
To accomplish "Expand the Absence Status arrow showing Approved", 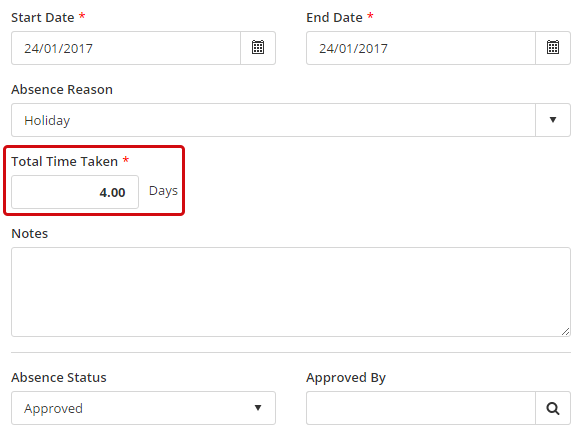I will [x=258, y=408].
